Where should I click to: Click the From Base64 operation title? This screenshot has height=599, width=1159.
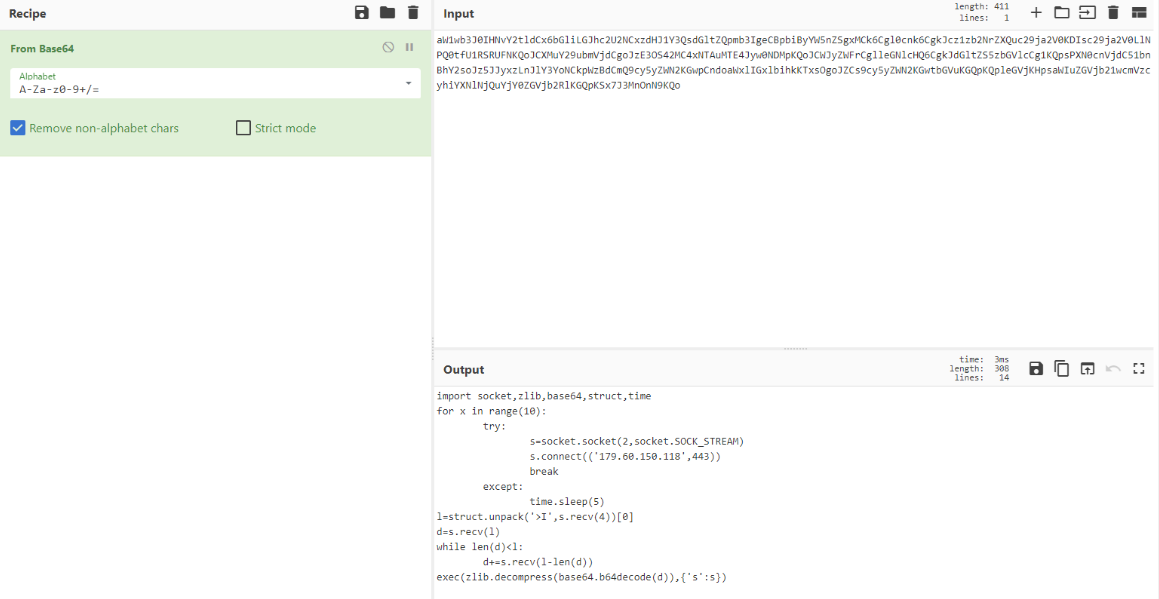(x=42, y=49)
